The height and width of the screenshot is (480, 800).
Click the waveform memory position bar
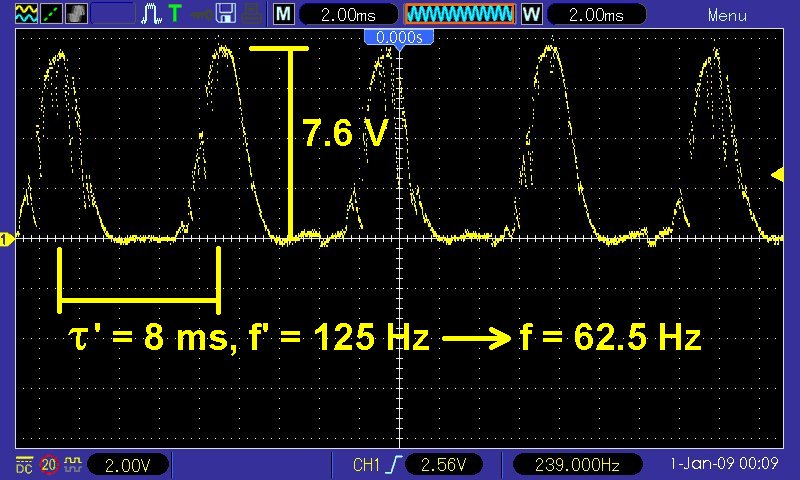click(459, 14)
